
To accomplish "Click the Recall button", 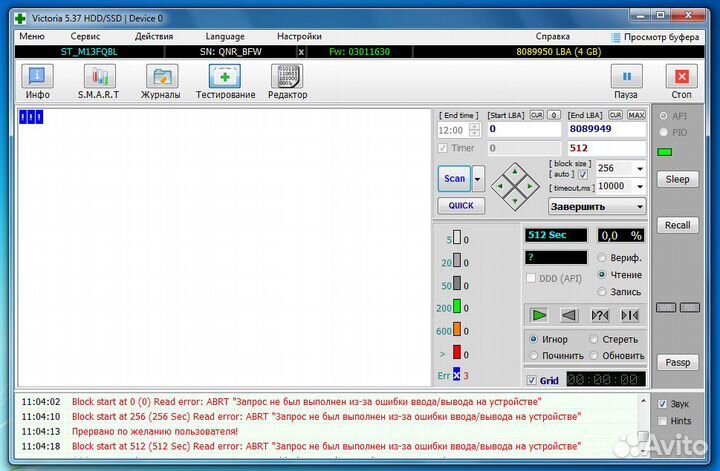I will click(677, 225).
